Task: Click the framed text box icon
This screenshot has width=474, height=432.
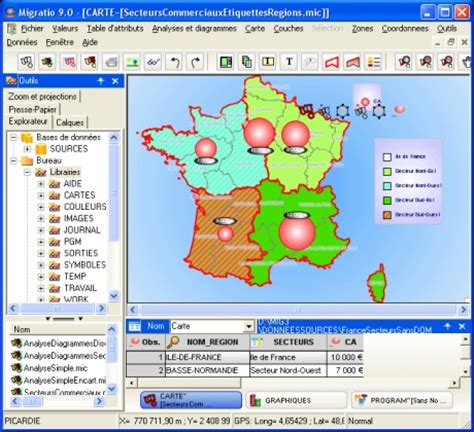Action: tap(268, 62)
